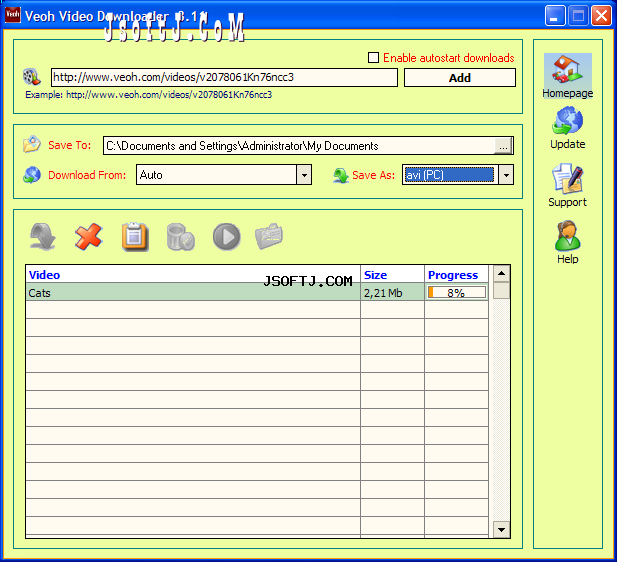Open the Homepage icon in sidebar
This screenshot has height=562, width=617.
point(567,70)
